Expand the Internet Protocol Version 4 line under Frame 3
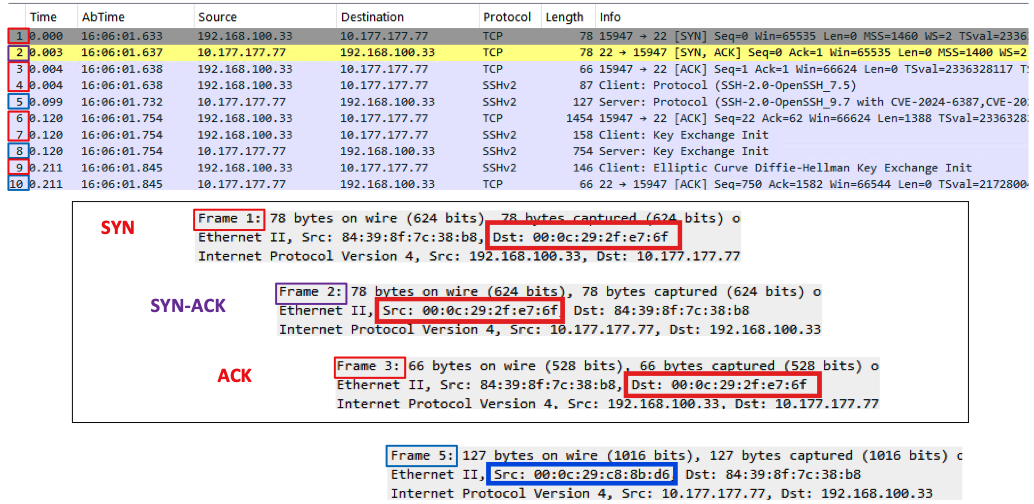Screen dimensions: 1034x504 [x=607, y=402]
